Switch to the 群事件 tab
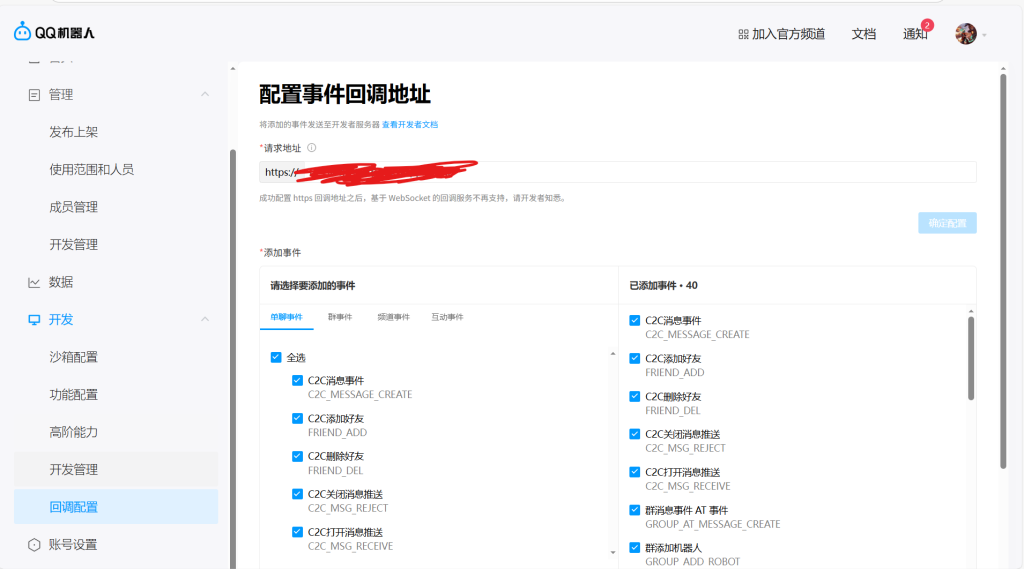1024x569 pixels. 340,317
